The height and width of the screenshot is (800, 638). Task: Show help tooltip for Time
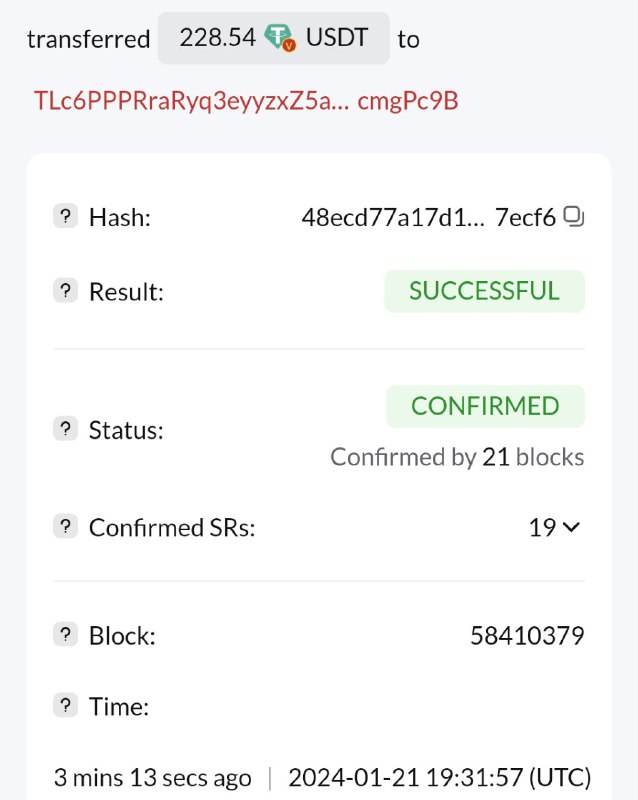coord(65,706)
